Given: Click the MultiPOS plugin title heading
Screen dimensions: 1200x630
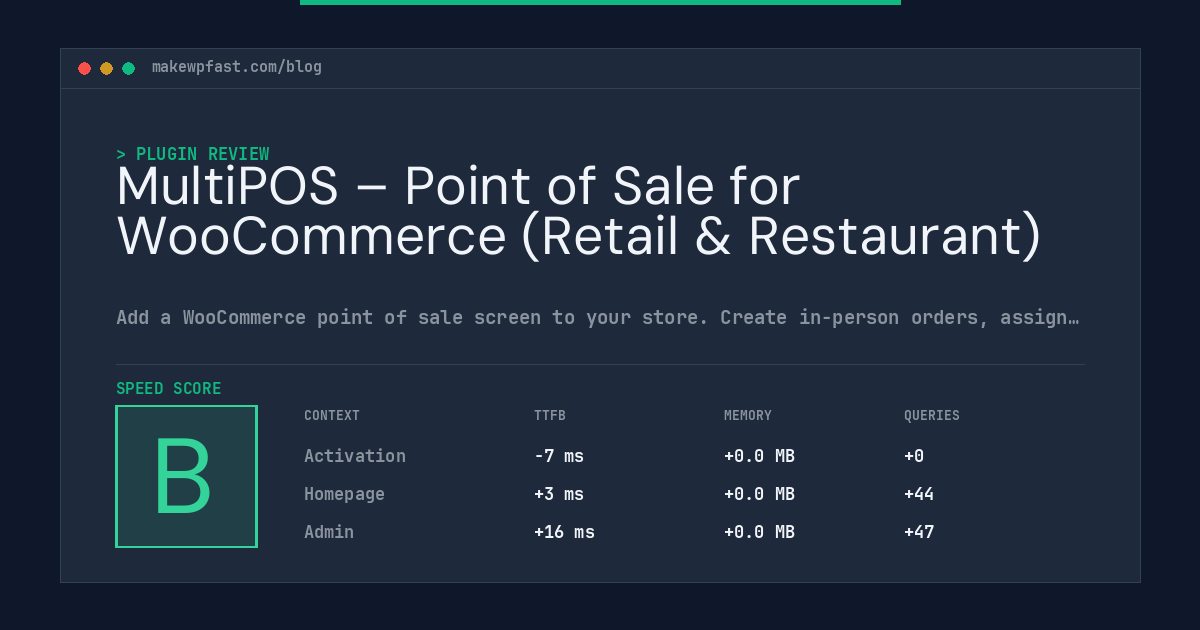Looking at the screenshot, I should [x=579, y=211].
